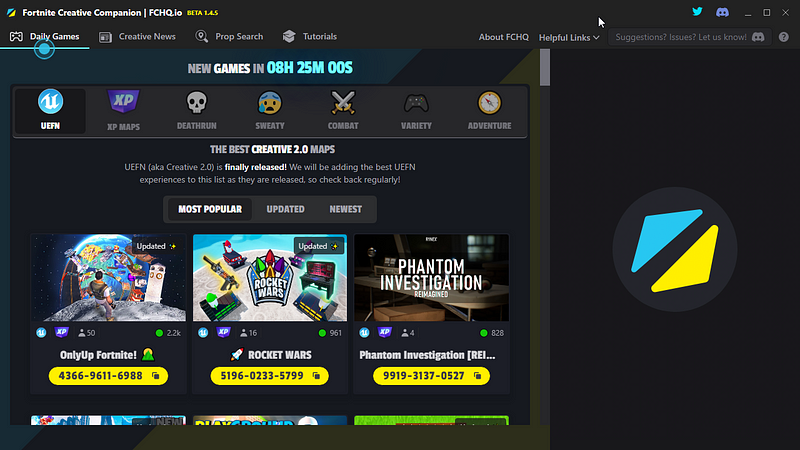The width and height of the screenshot is (800, 450).
Task: Maximize the FCHQ window
Action: click(766, 12)
